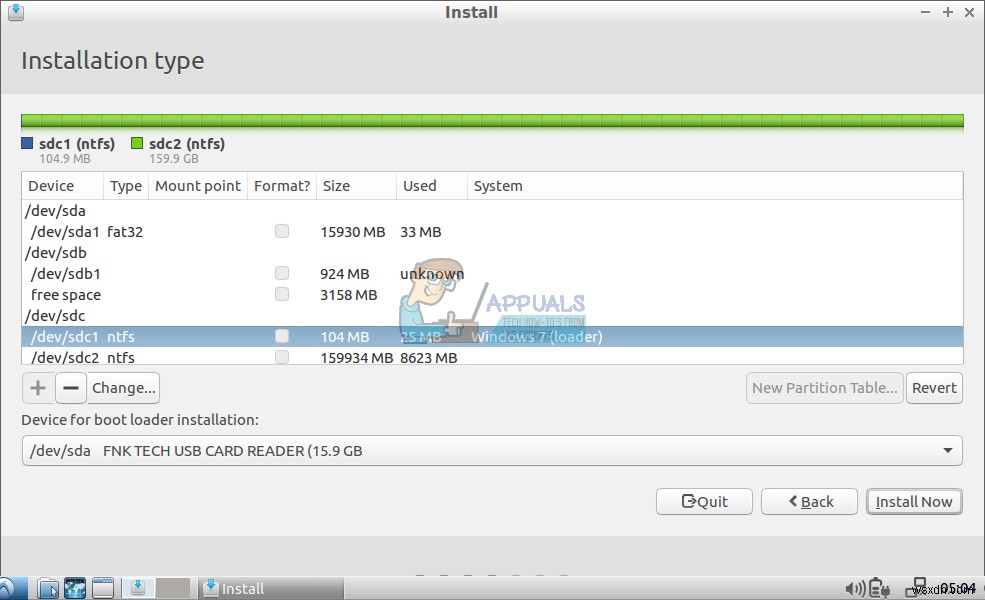Quit the installer
Screen dimensions: 985x600
pyautogui.click(x=704, y=501)
